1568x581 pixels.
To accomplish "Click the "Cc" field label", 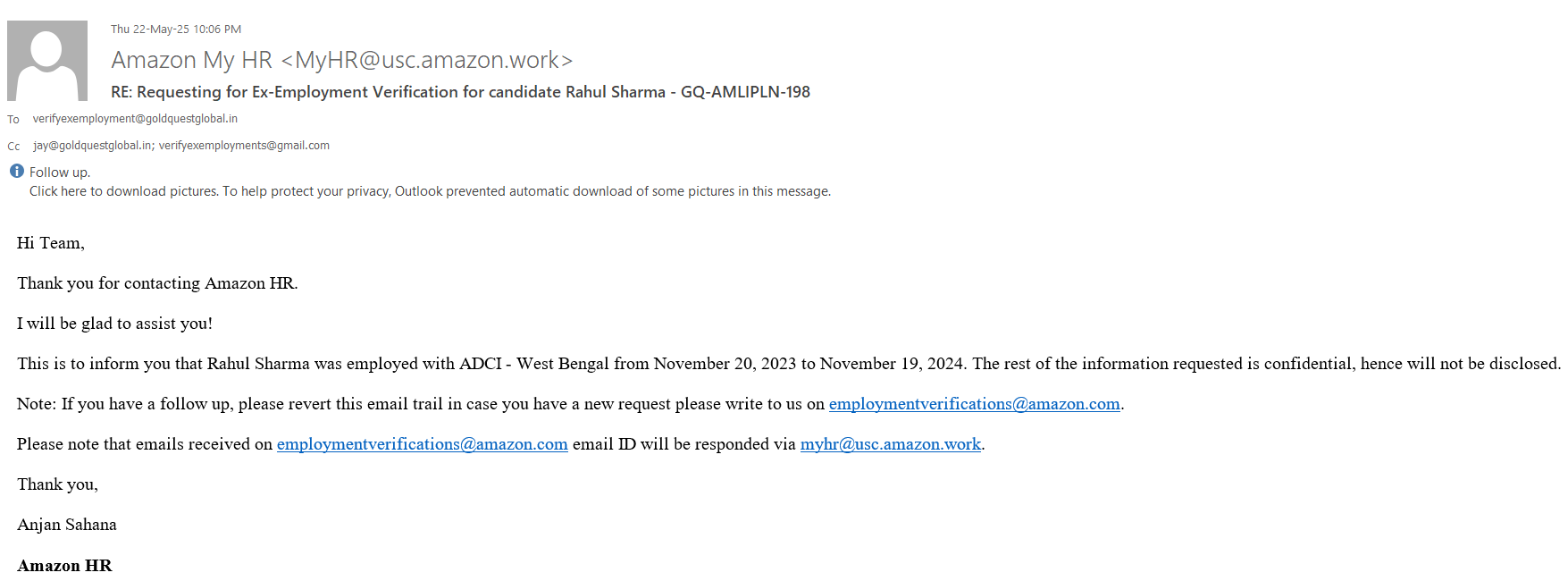I will tap(13, 147).
